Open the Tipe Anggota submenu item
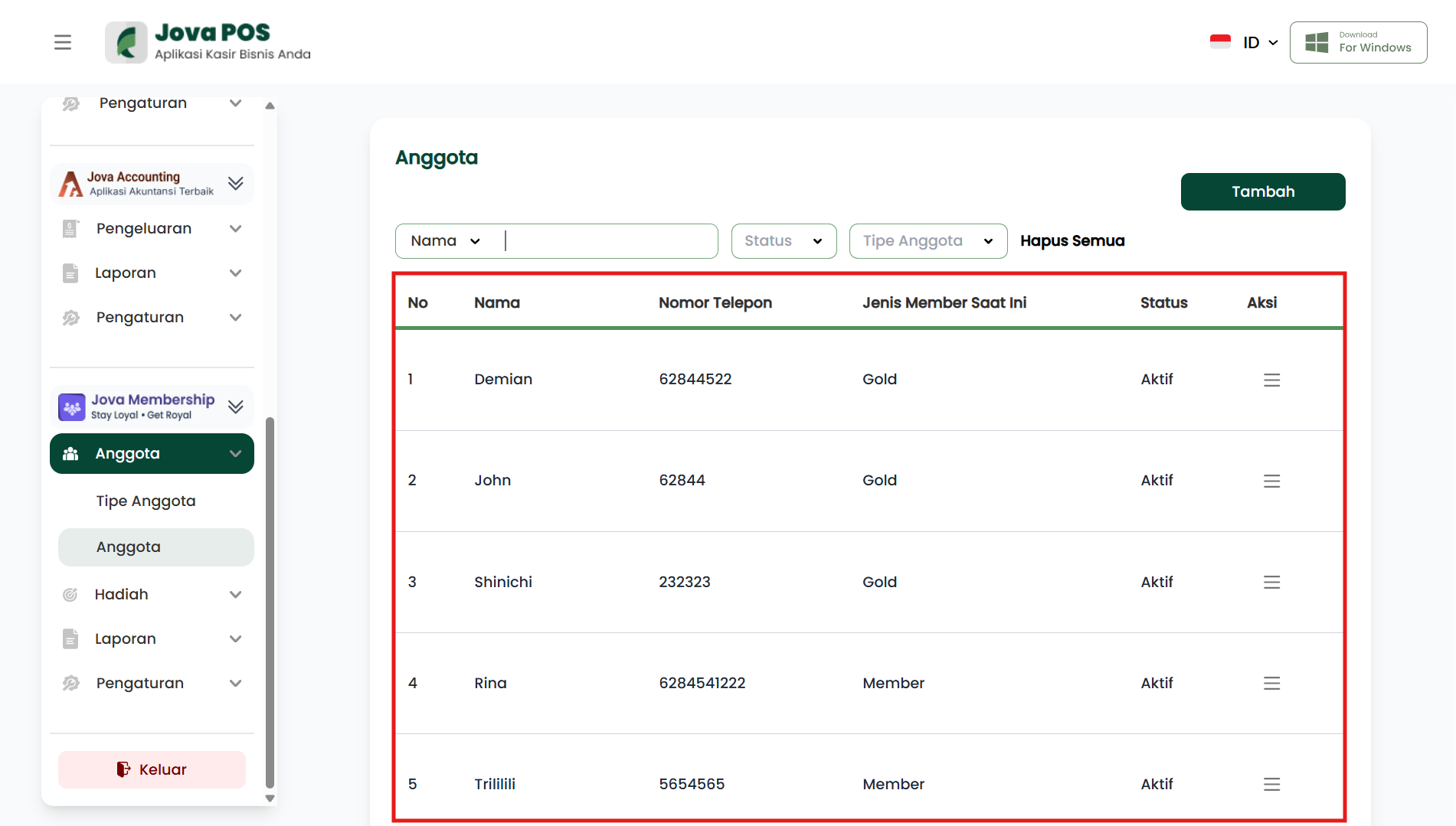 146,501
